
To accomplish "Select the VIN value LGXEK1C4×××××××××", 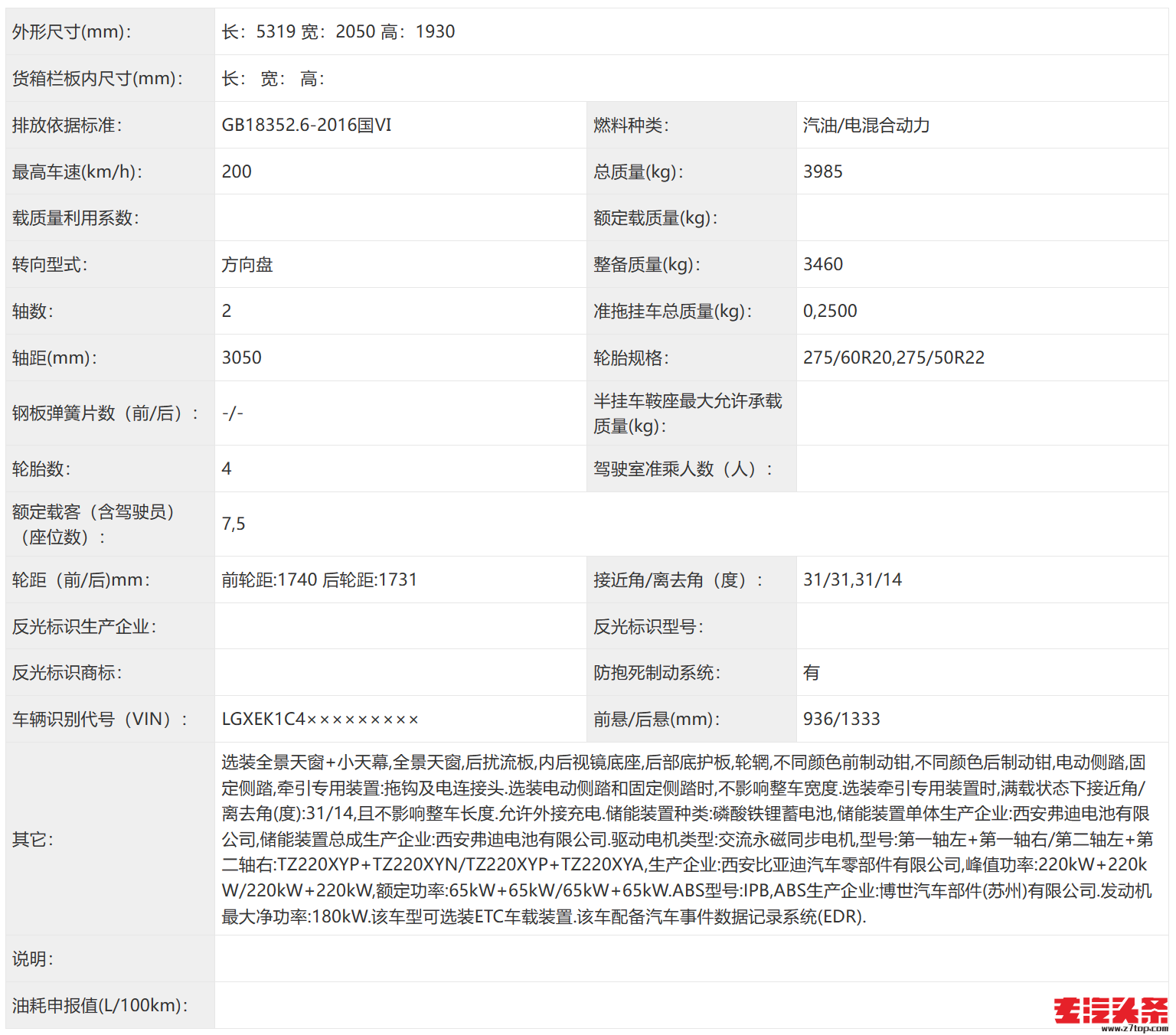I will (x=320, y=719).
